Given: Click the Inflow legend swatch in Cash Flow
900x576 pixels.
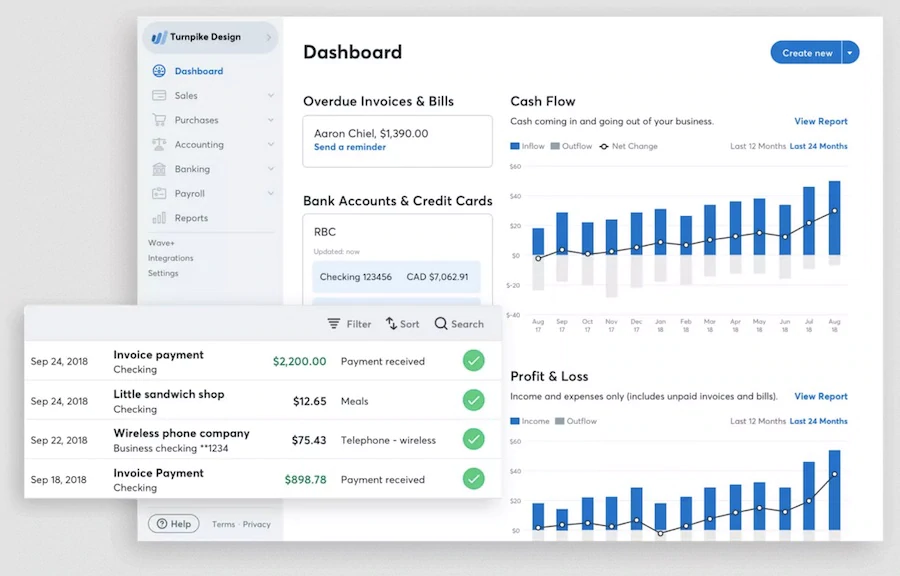Looking at the screenshot, I should click(x=515, y=146).
